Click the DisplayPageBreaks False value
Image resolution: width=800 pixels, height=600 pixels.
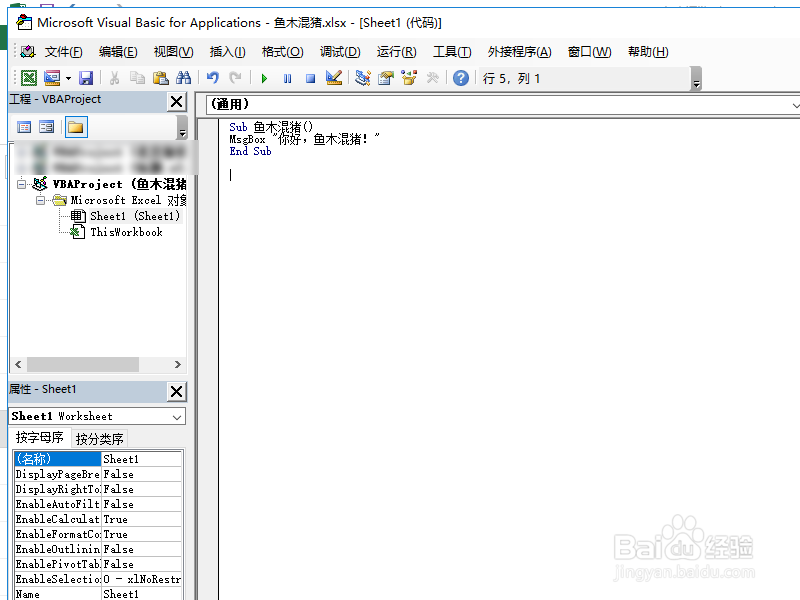[x=141, y=474]
